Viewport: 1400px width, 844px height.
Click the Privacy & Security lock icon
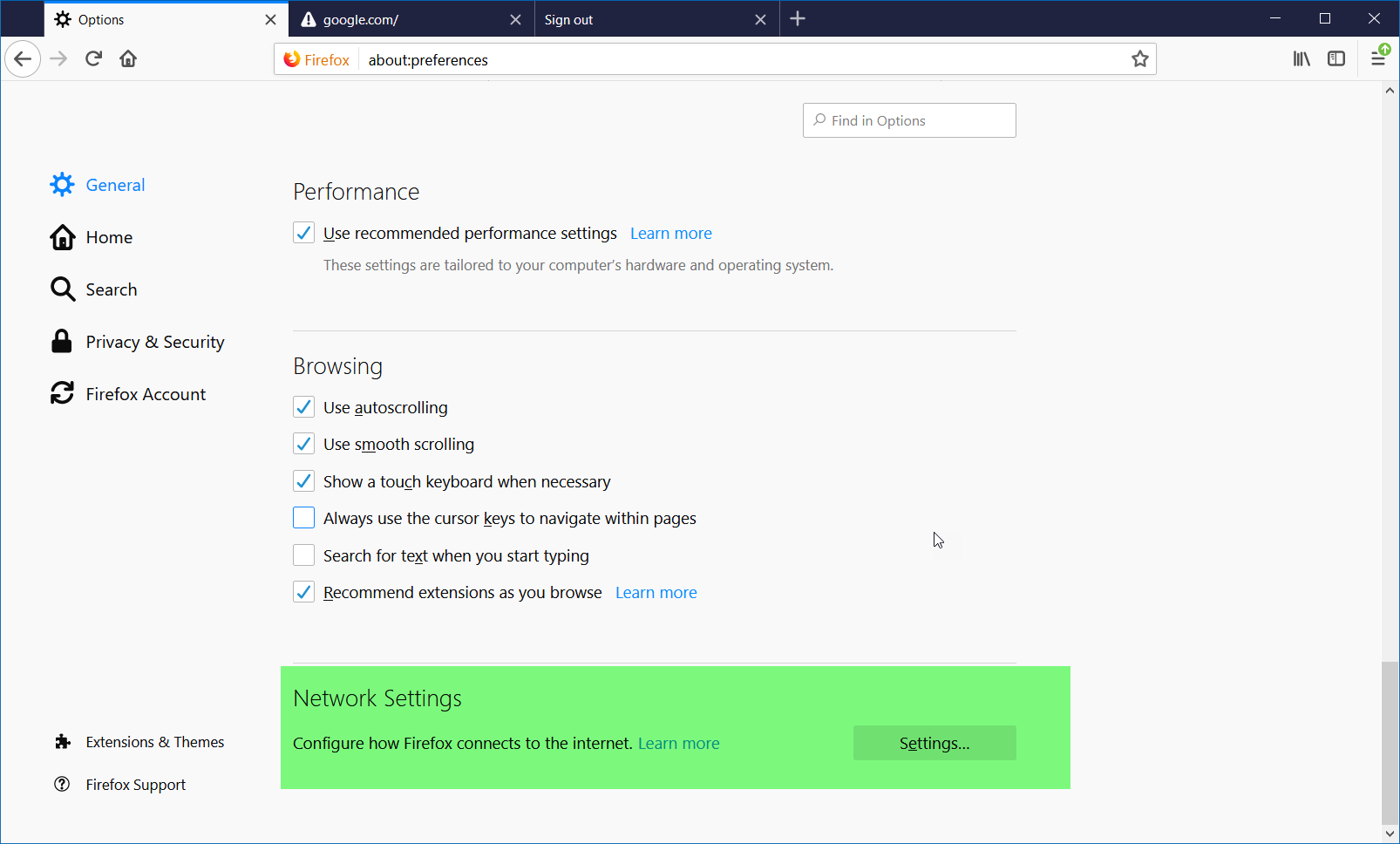click(61, 341)
